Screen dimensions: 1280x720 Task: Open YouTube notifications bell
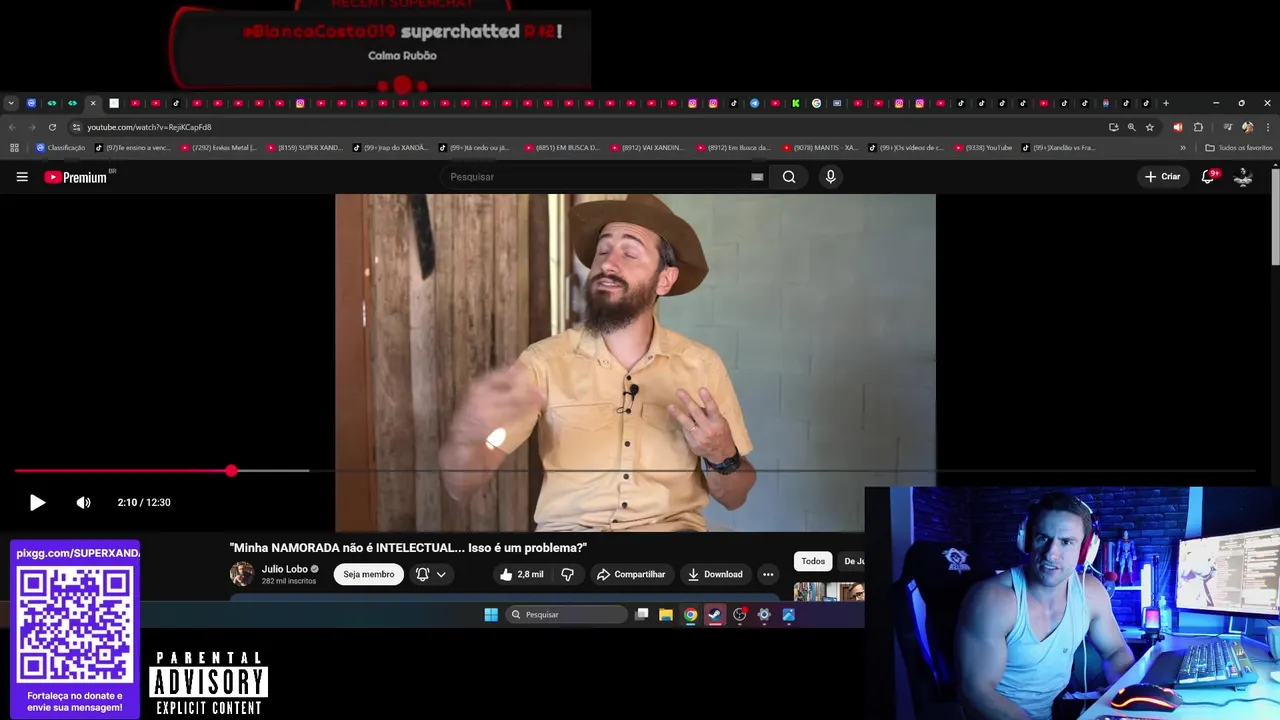[1208, 177]
